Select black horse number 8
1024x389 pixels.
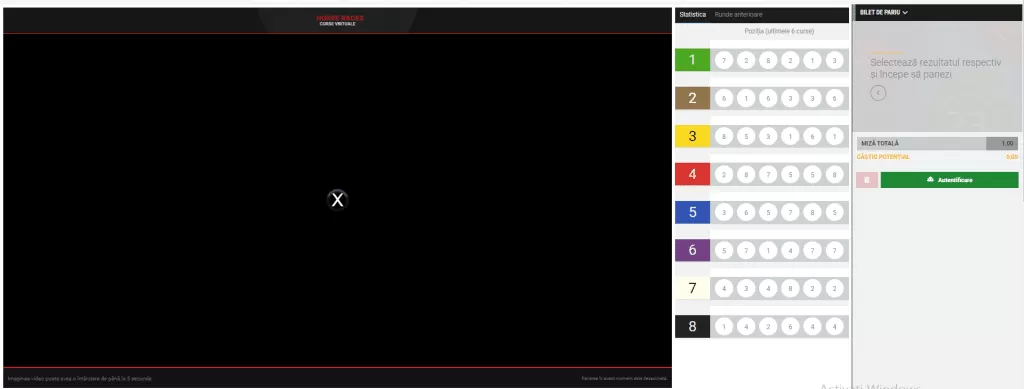click(692, 326)
